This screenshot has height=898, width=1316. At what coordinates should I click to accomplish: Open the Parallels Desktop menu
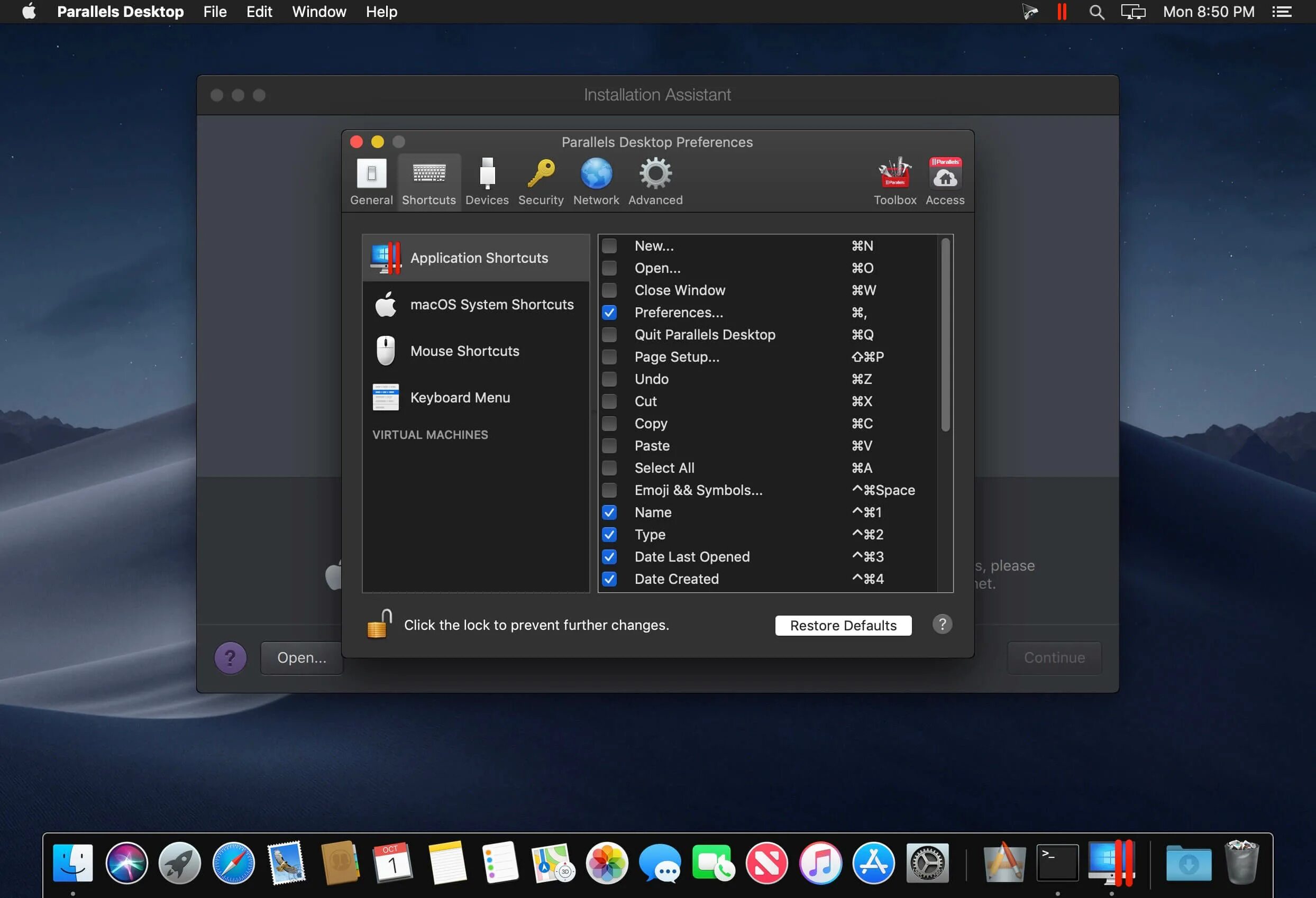coord(120,12)
